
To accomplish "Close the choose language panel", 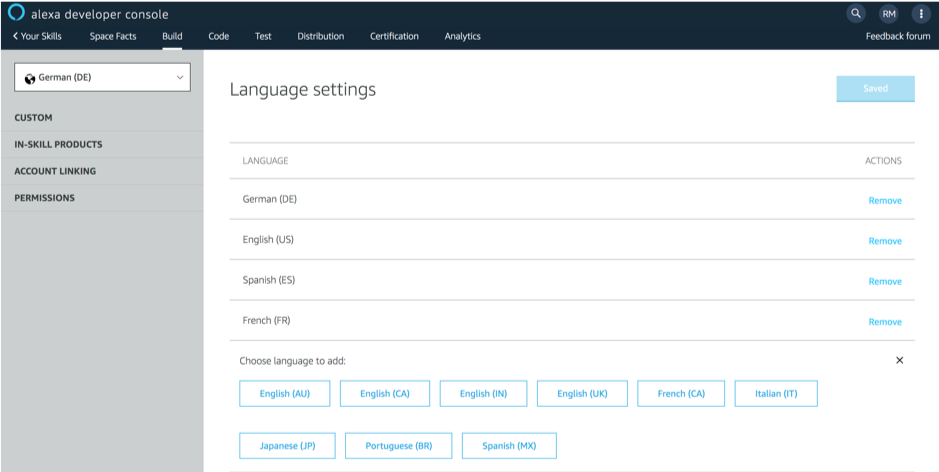I will 899,360.
